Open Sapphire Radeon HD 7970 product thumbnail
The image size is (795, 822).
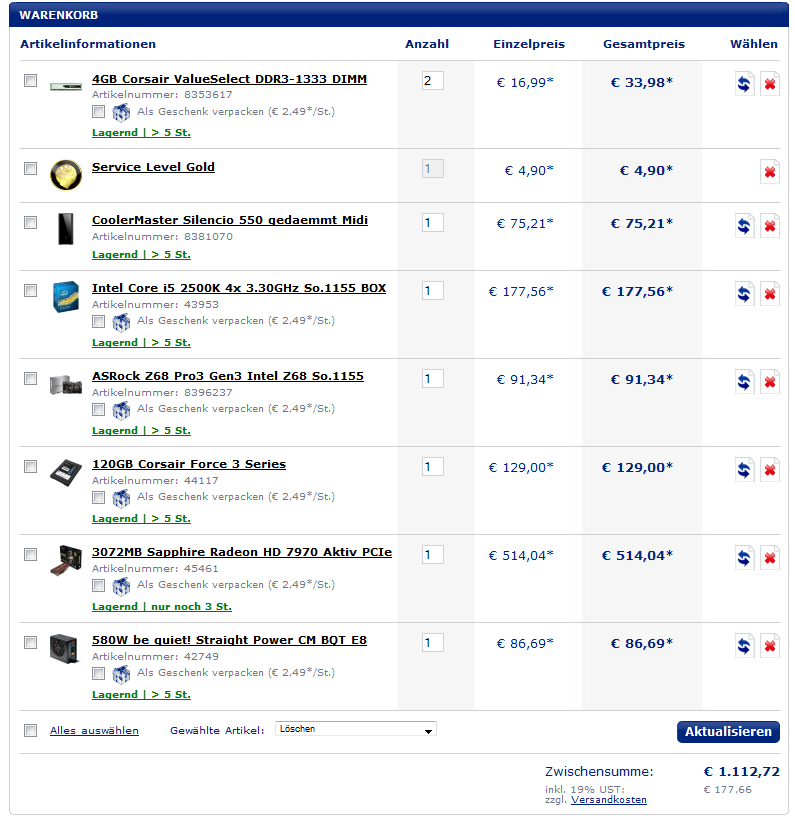point(66,560)
